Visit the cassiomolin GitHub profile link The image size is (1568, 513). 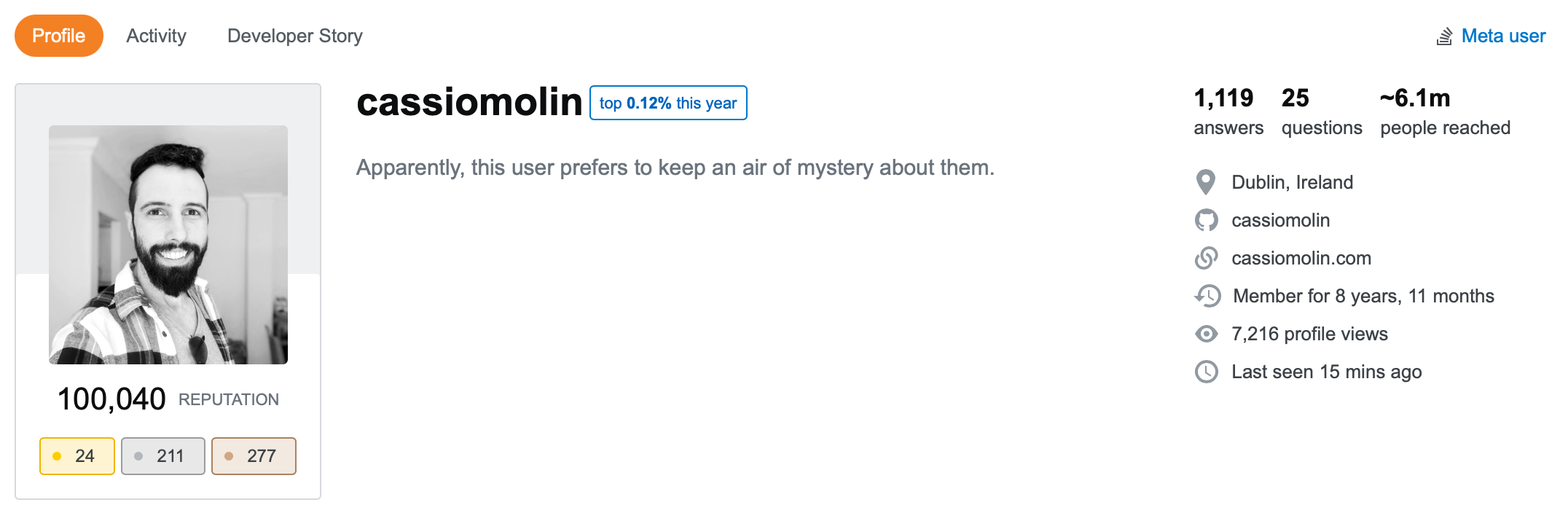point(1280,220)
